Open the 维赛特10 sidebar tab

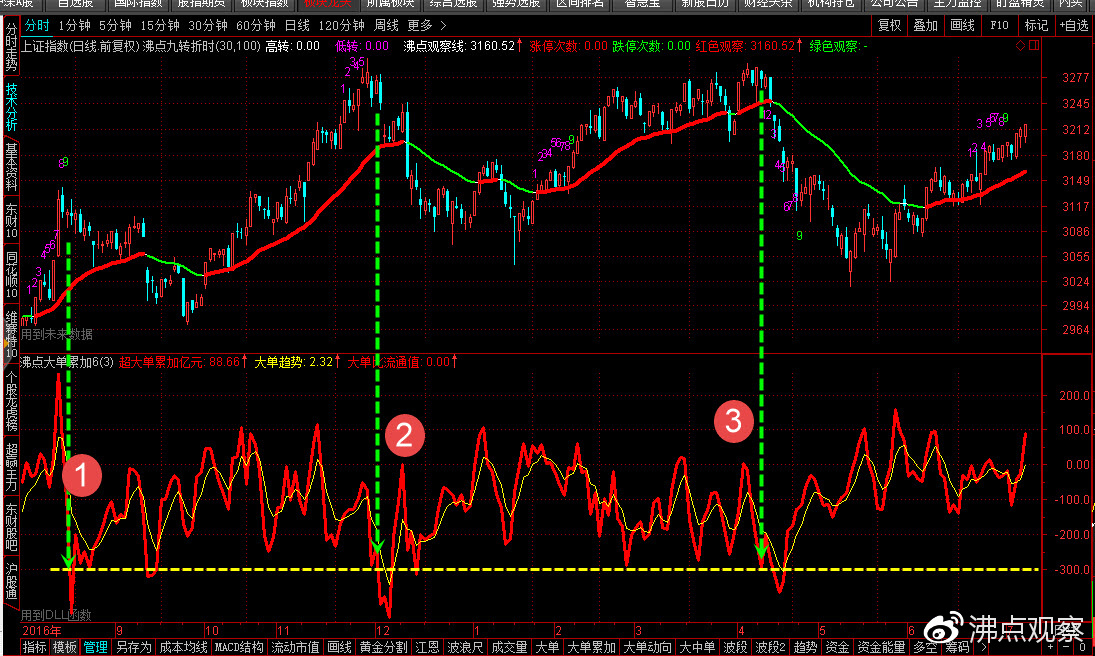point(11,333)
